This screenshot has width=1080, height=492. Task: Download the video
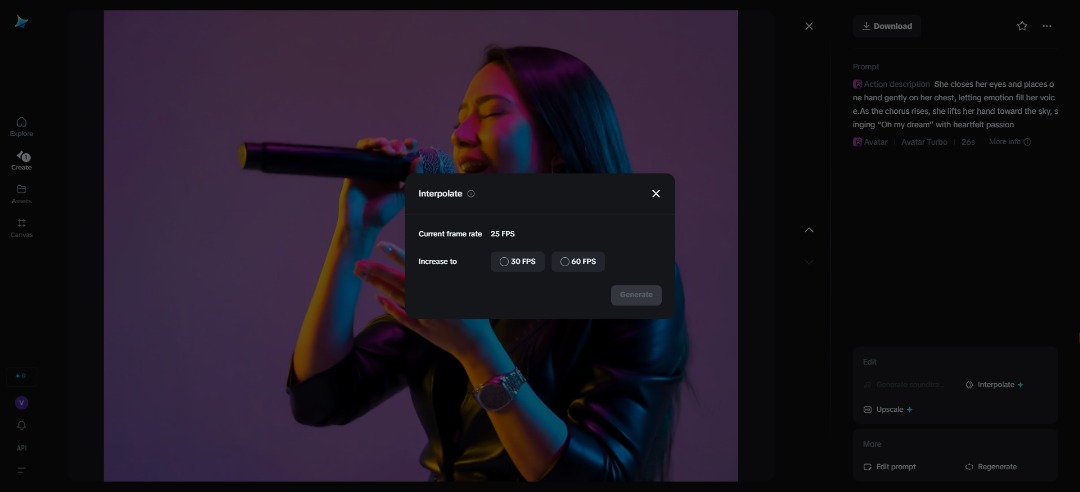pyautogui.click(x=886, y=26)
